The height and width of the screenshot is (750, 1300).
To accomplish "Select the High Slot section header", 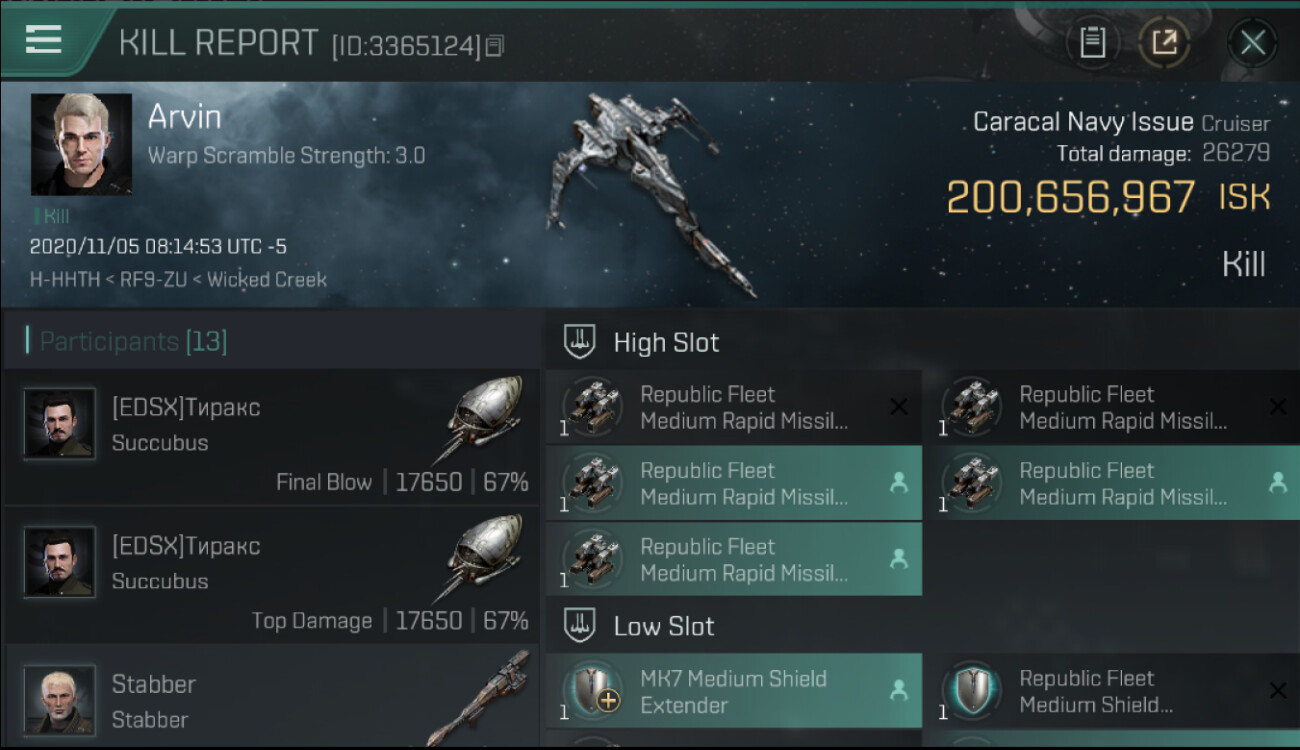I will 666,342.
